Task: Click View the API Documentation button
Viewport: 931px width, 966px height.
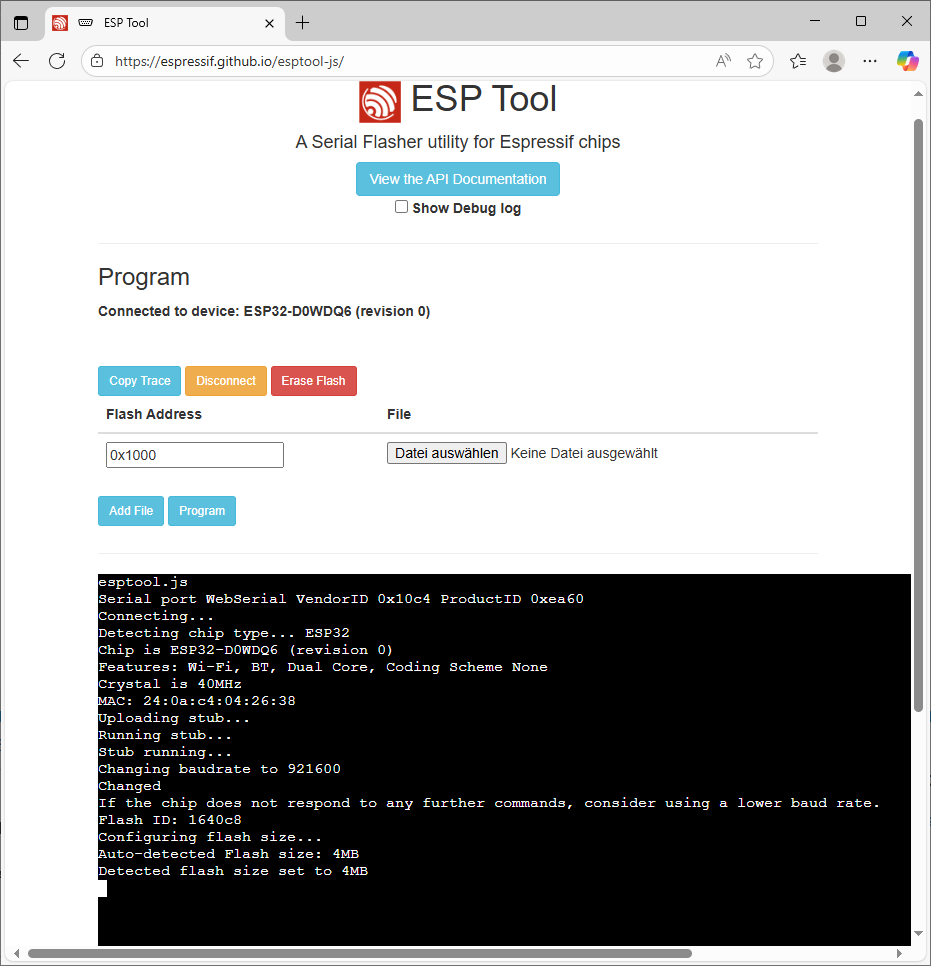Action: pos(458,179)
